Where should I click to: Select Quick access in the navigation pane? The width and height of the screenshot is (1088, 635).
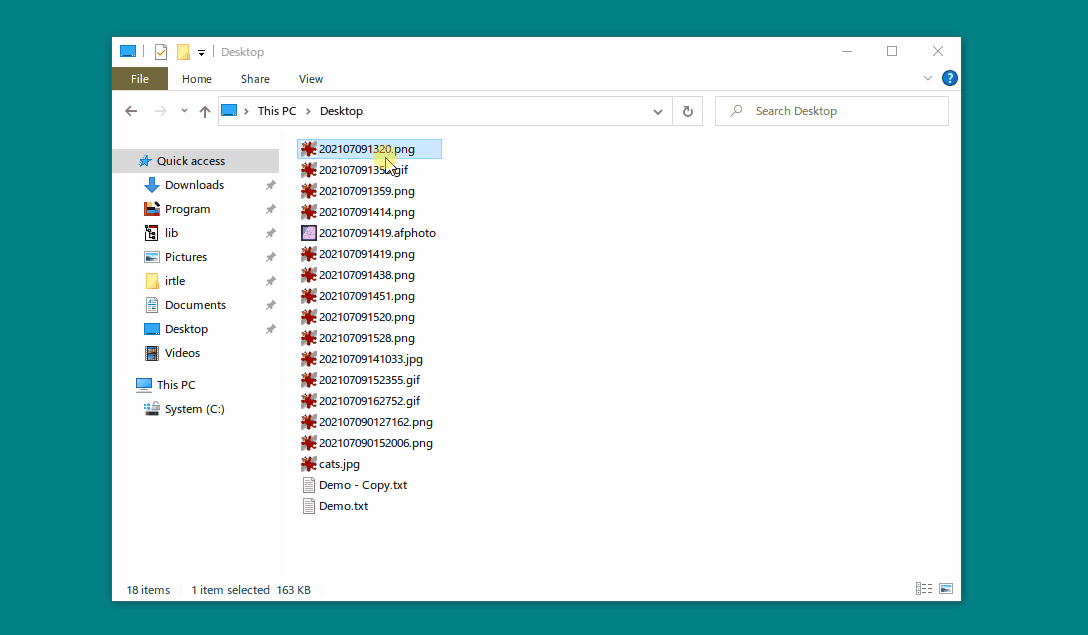(x=196, y=161)
